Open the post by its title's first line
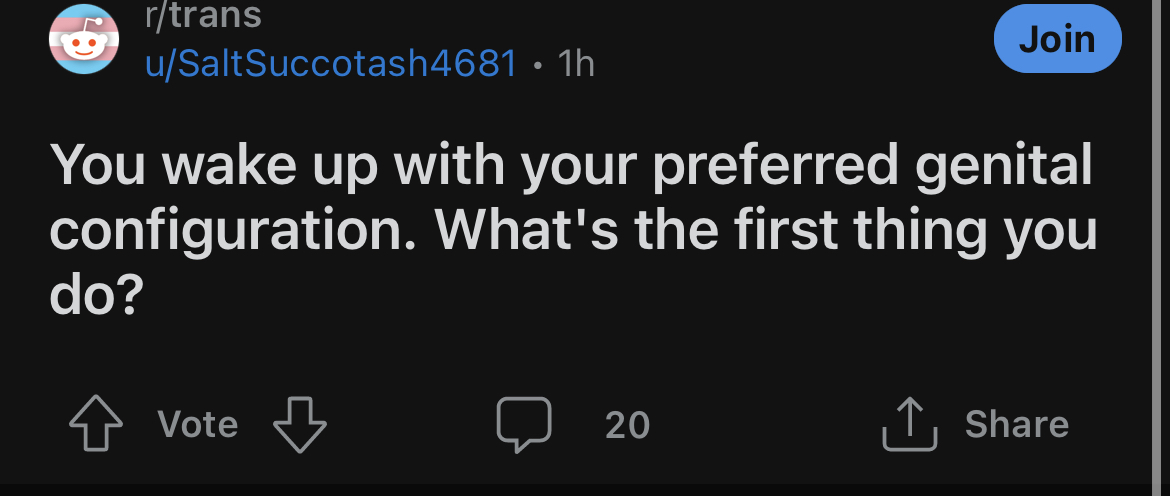1170x496 pixels. click(x=572, y=166)
